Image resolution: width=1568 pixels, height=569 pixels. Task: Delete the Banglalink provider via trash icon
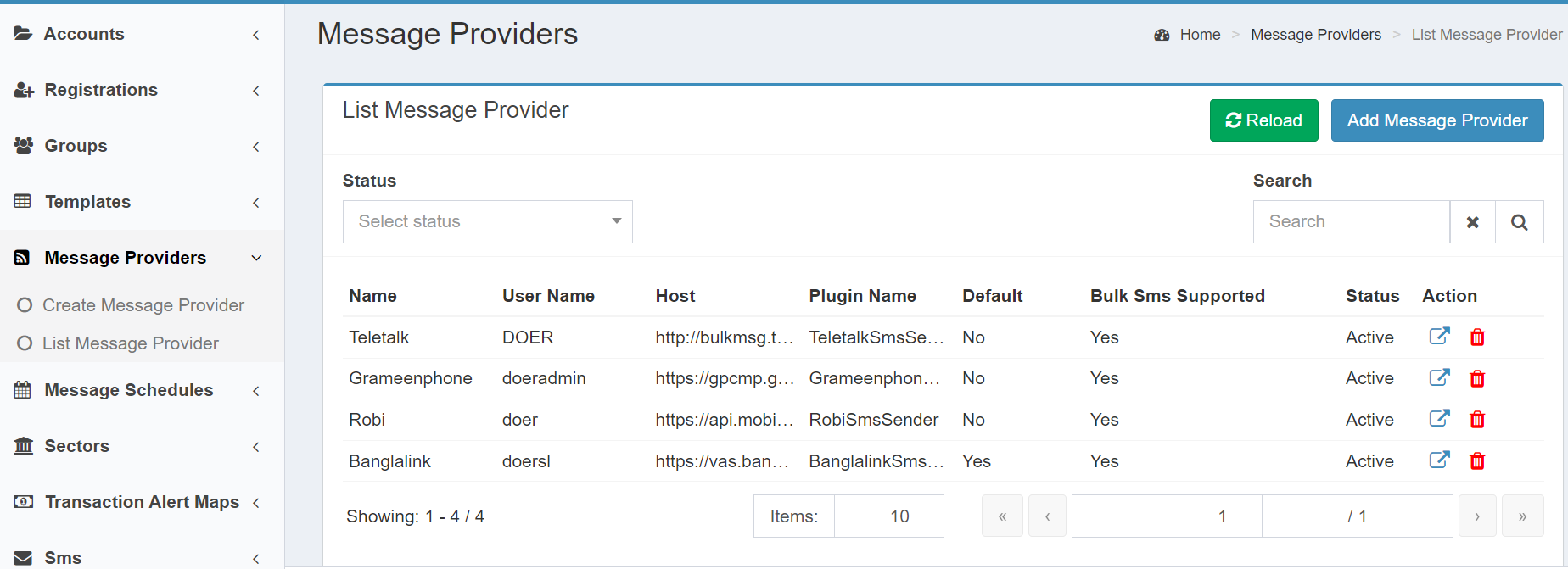1477,461
